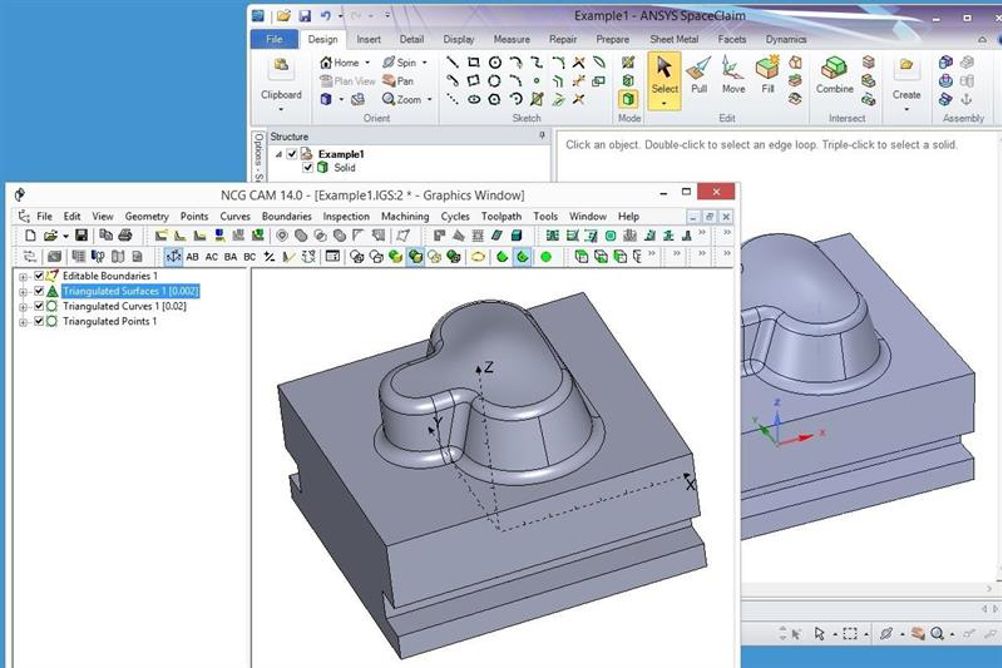Expand the Editable Boundaries 1 node
This screenshot has height=668, width=1002.
pos(23,277)
